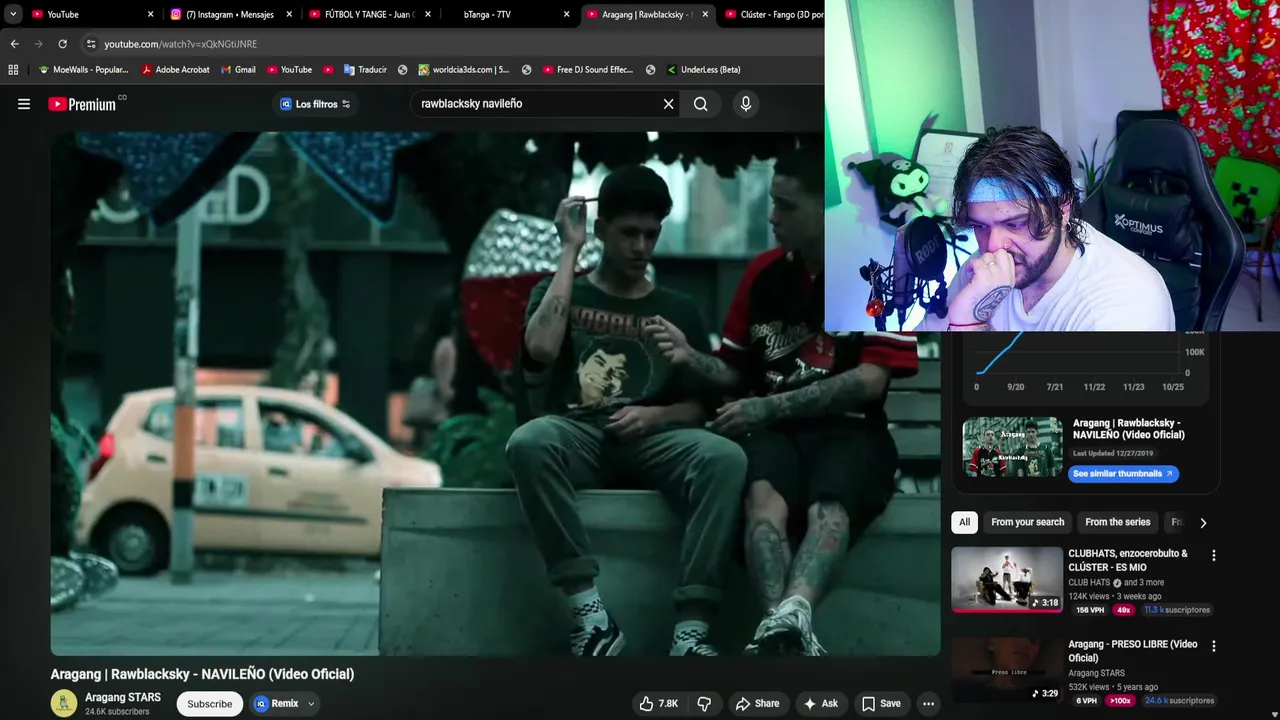Image resolution: width=1280 pixels, height=720 pixels.
Task: Like the video with thumbs-up icon
Action: click(659, 704)
